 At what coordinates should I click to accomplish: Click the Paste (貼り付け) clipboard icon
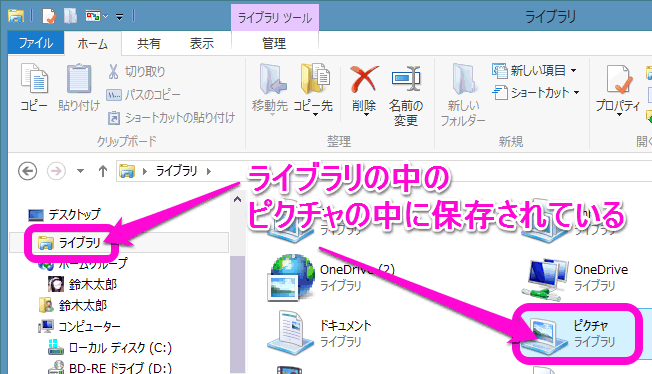(79, 79)
